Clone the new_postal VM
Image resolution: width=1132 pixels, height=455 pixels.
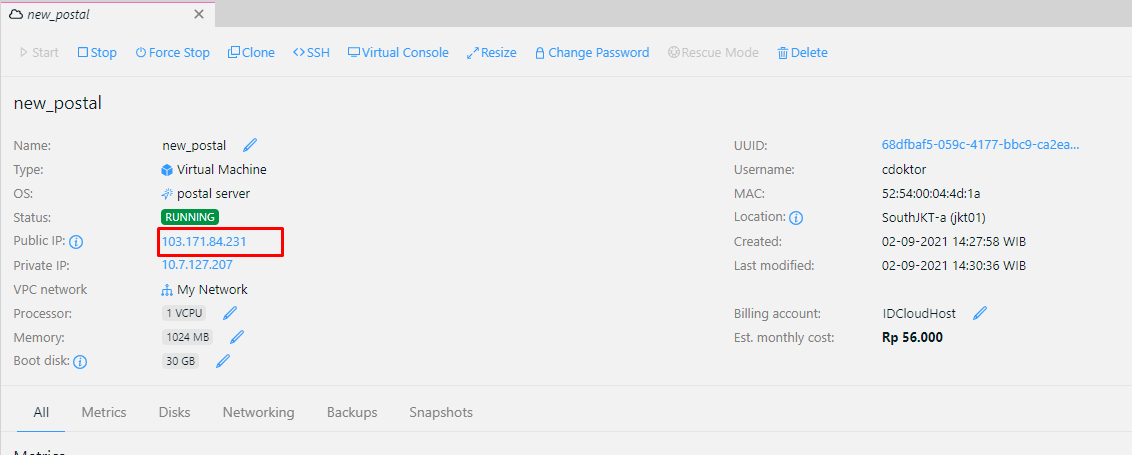251,53
